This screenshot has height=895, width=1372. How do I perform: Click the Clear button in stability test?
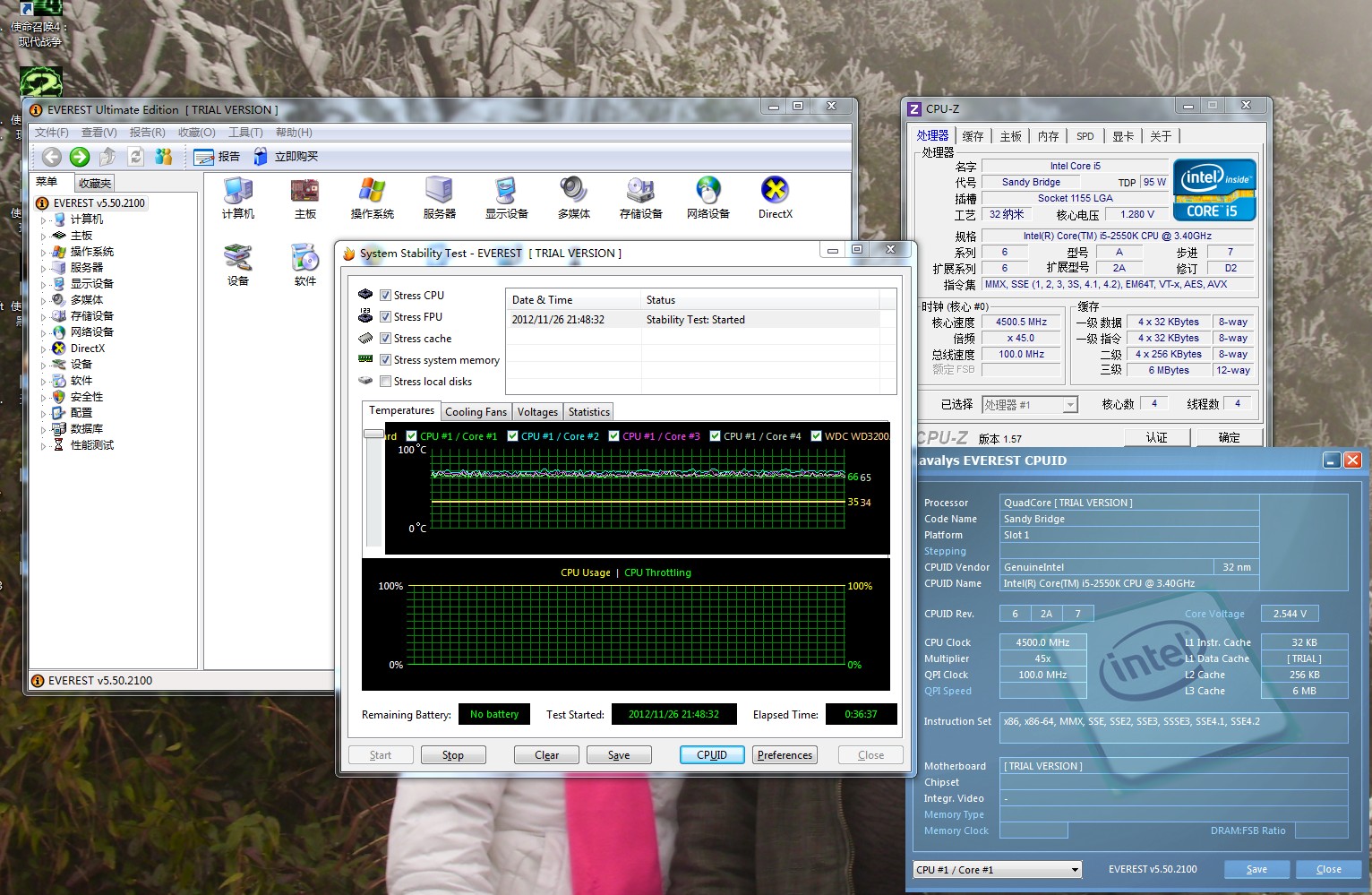click(546, 755)
